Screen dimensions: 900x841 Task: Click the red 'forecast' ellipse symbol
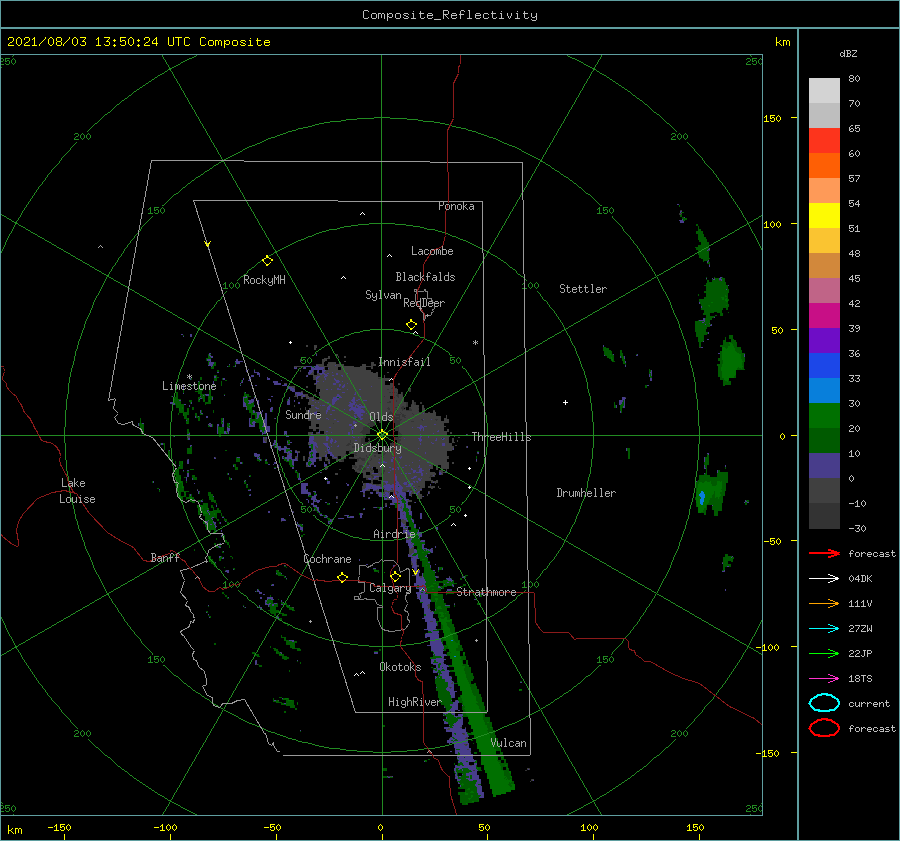pyautogui.click(x=824, y=728)
